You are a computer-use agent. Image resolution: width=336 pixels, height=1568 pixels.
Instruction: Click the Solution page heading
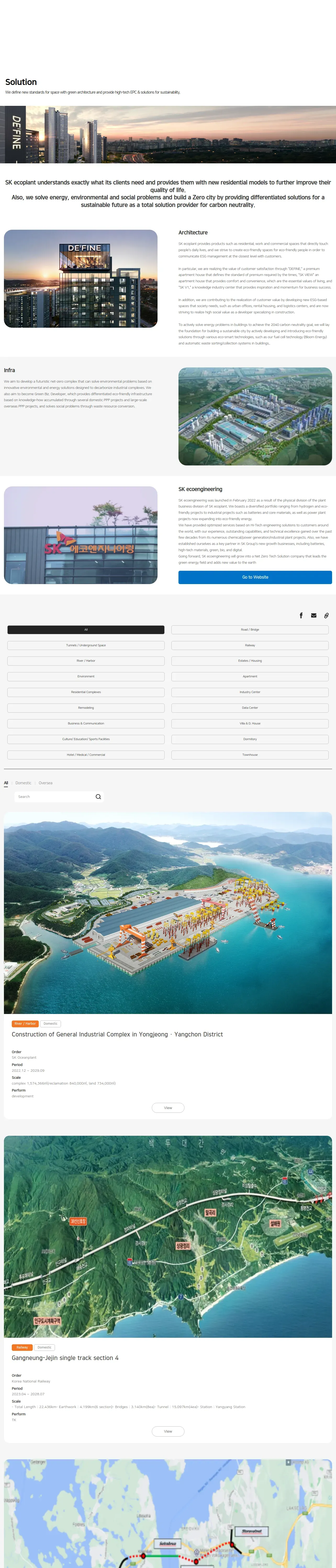21,82
